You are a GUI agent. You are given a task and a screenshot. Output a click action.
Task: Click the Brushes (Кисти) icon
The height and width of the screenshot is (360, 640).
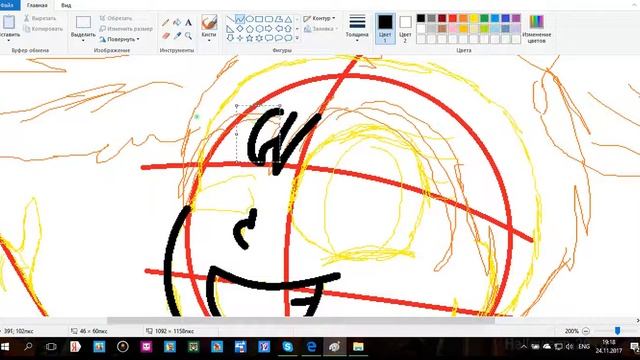(209, 22)
